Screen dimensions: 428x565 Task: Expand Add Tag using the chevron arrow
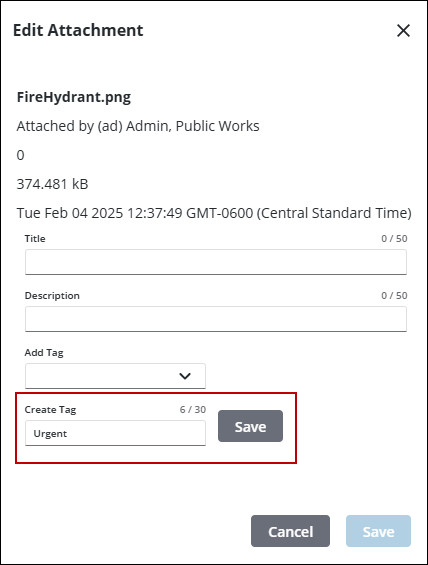[x=185, y=376]
